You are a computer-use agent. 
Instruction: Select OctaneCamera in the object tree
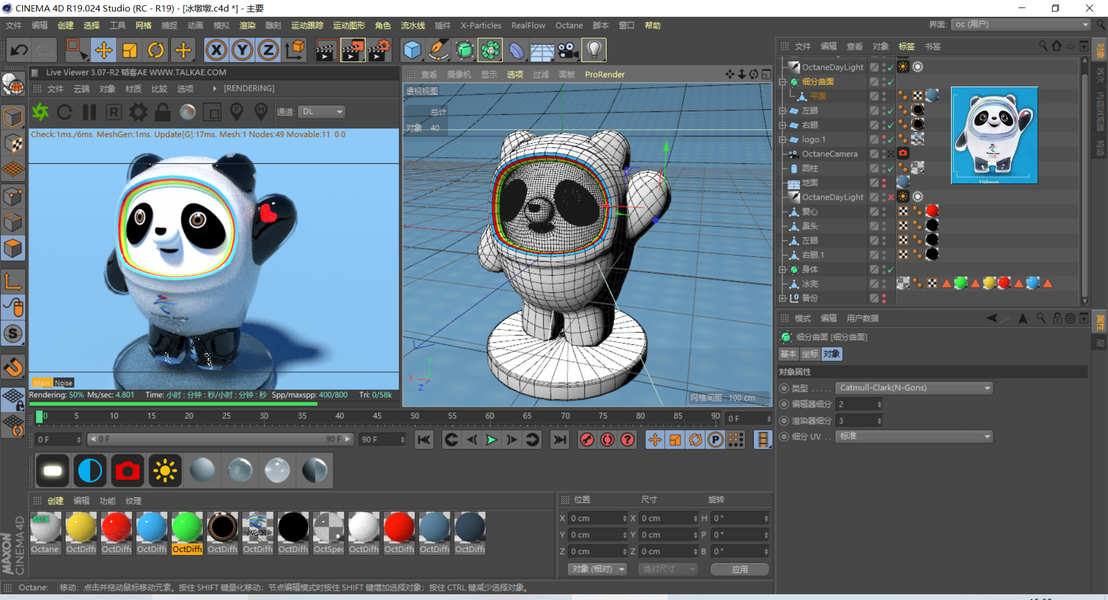click(830, 154)
